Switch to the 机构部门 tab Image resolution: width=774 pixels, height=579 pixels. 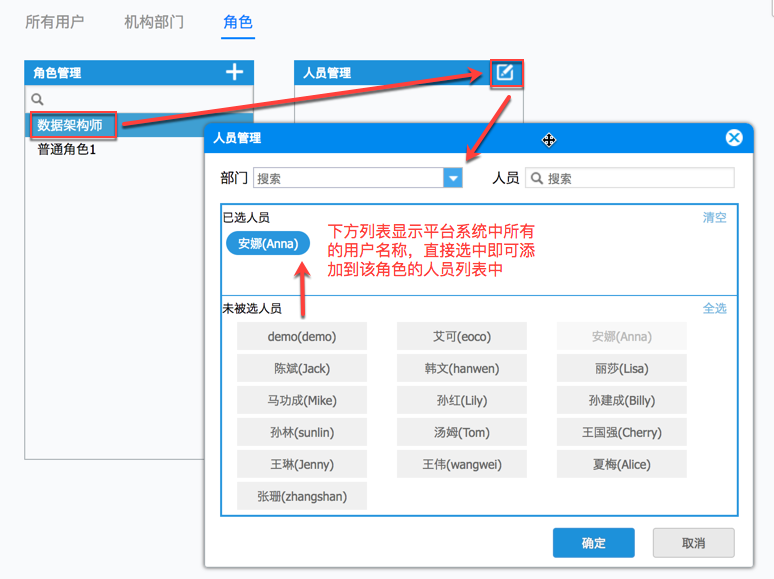coord(154,22)
